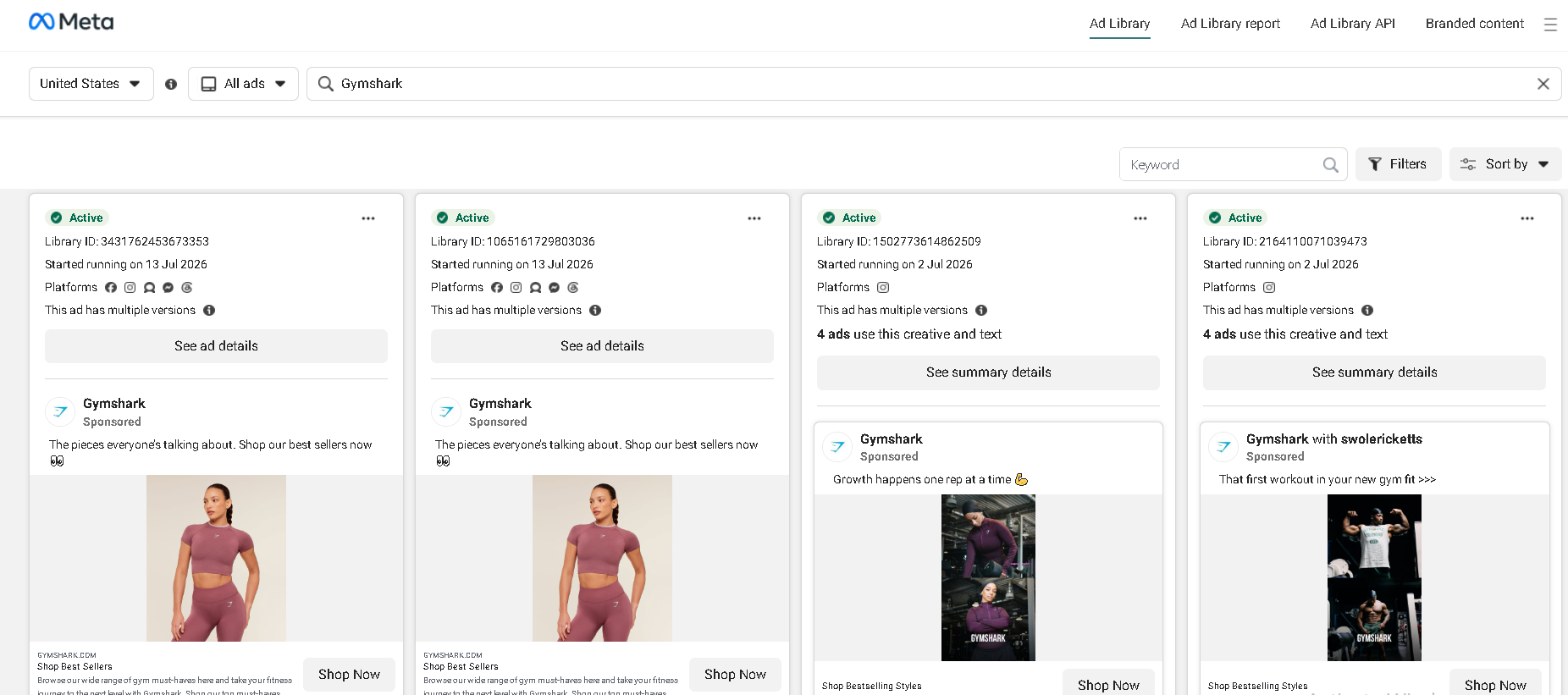Expand the Sort by dropdown

1505,164
